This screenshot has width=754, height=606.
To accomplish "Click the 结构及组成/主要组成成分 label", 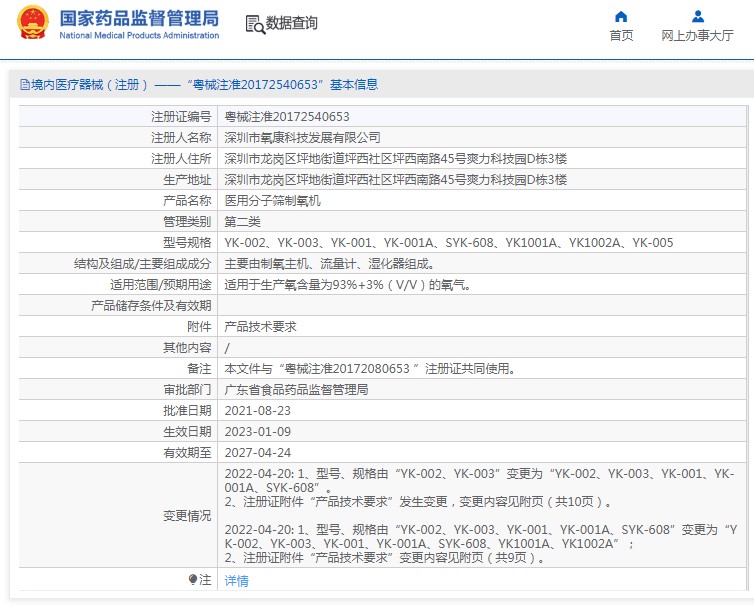I will click(142, 264).
